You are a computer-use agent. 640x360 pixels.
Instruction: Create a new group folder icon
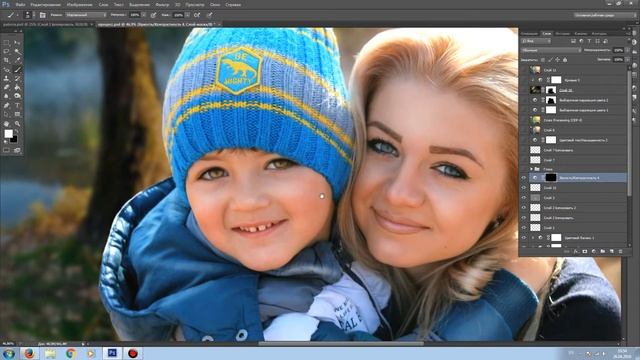coord(602,251)
